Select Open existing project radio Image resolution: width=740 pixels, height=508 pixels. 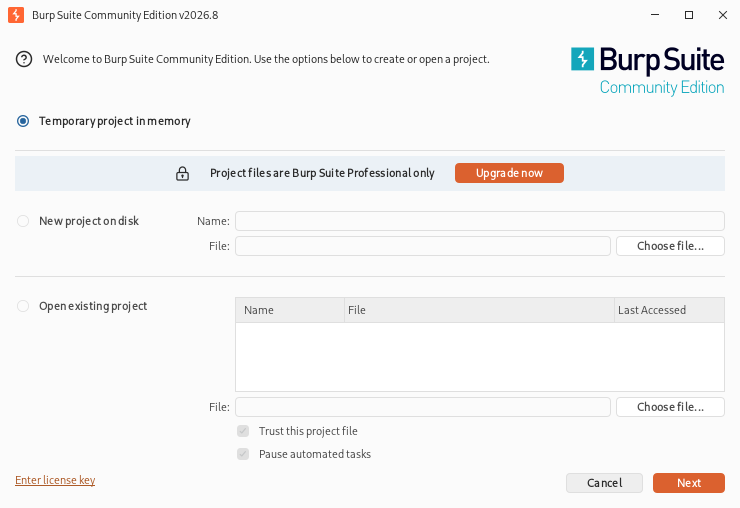click(x=23, y=306)
